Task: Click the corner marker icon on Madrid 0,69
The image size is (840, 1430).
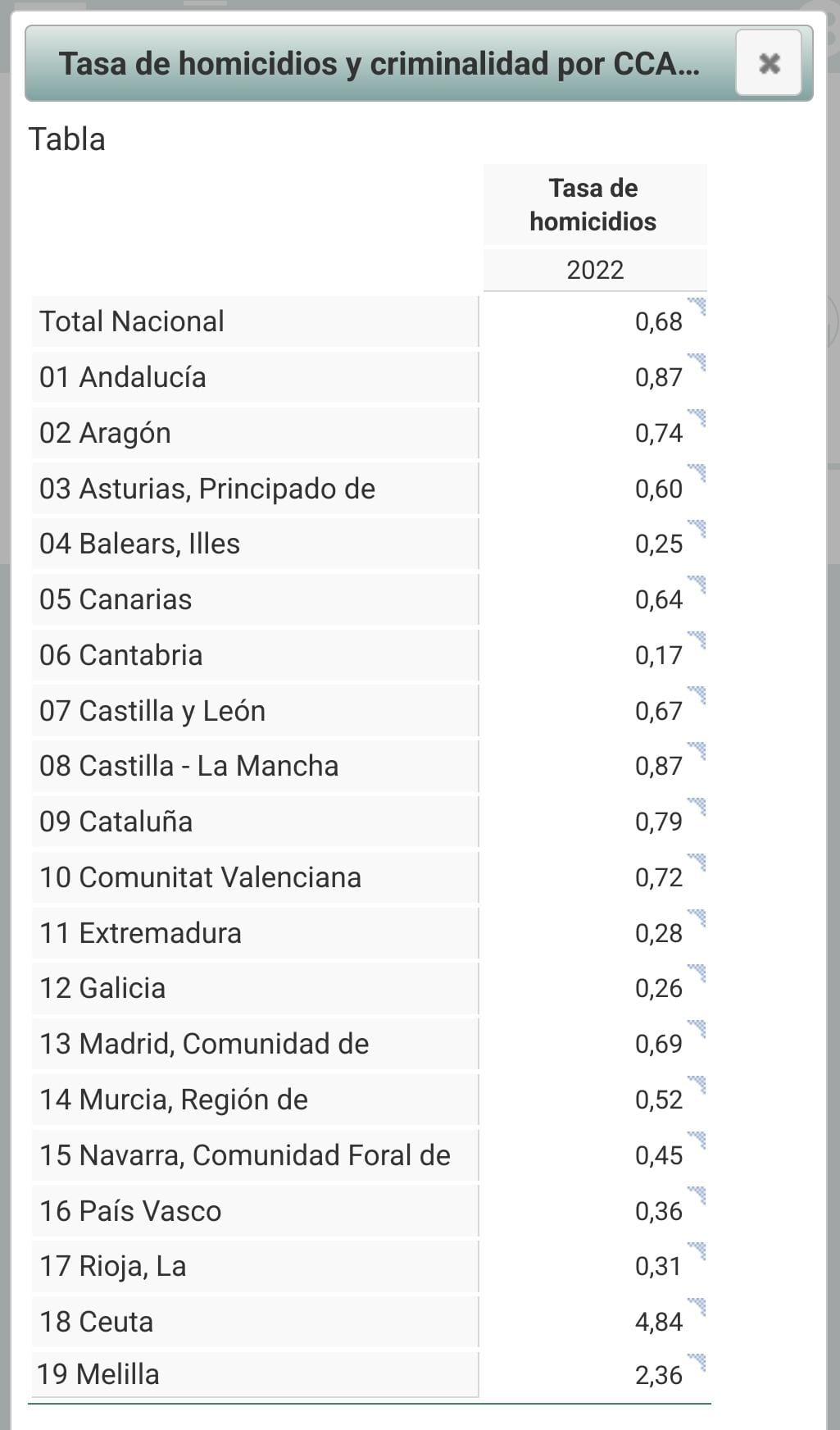Action: pyautogui.click(x=697, y=1029)
